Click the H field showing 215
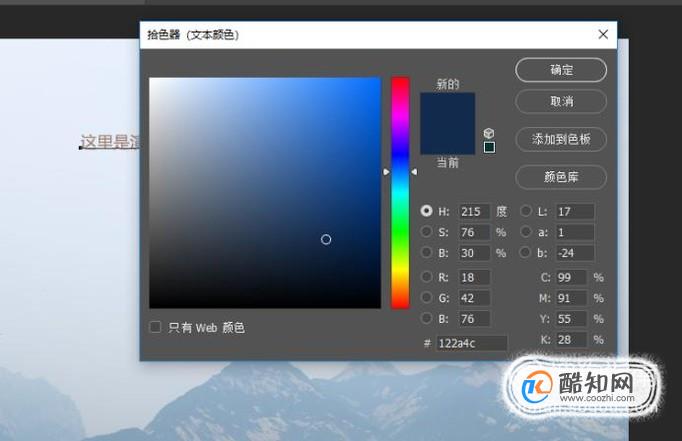The image size is (682, 441). pyautogui.click(x=474, y=211)
